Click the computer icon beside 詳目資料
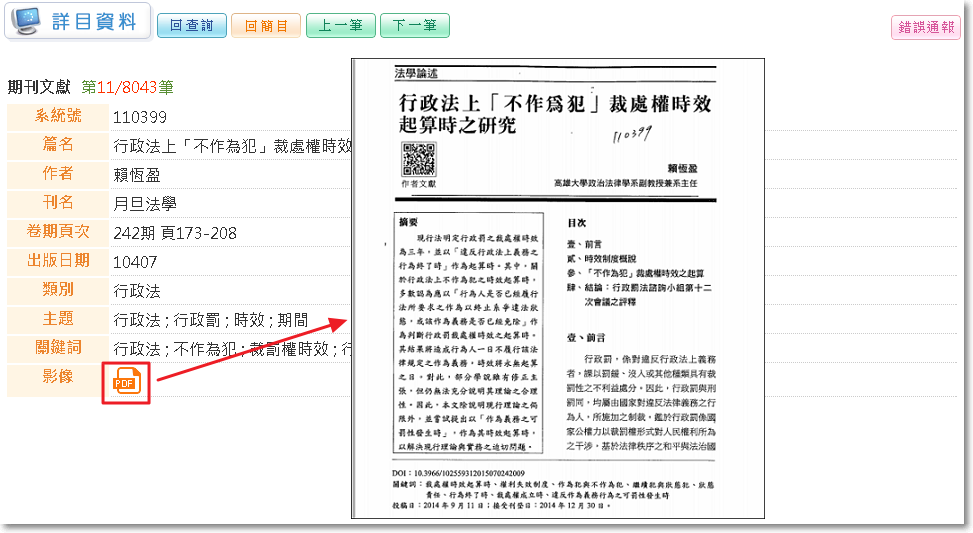Screen dimensions: 973x533 coord(27,20)
